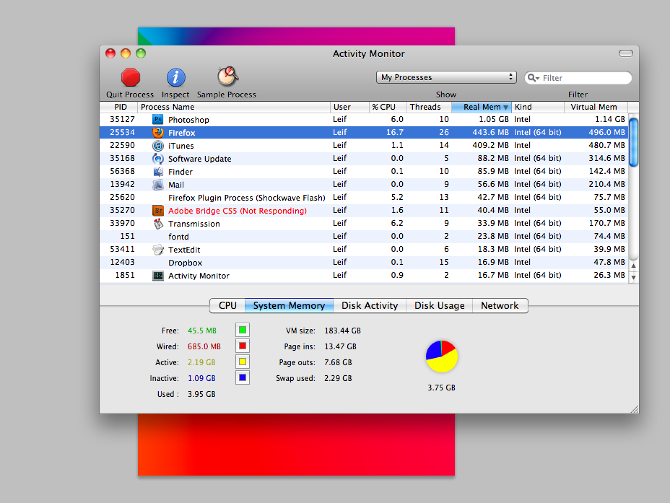Image resolution: width=670 pixels, height=503 pixels.
Task: Click the green Free memory color swatch
Action: click(x=242, y=330)
